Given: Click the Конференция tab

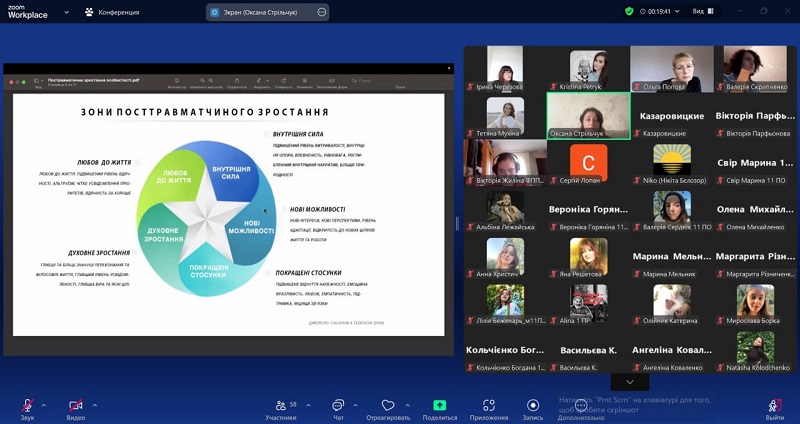Looking at the screenshot, I should click(x=112, y=12).
